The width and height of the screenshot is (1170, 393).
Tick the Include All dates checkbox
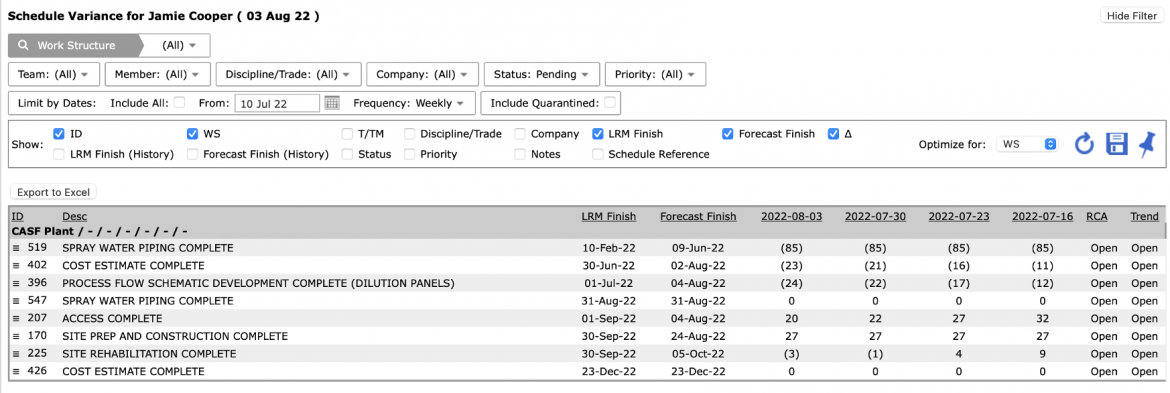pos(179,102)
